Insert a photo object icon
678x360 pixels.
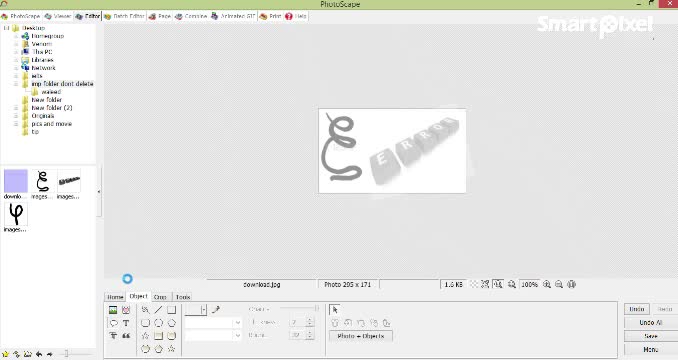pos(113,310)
